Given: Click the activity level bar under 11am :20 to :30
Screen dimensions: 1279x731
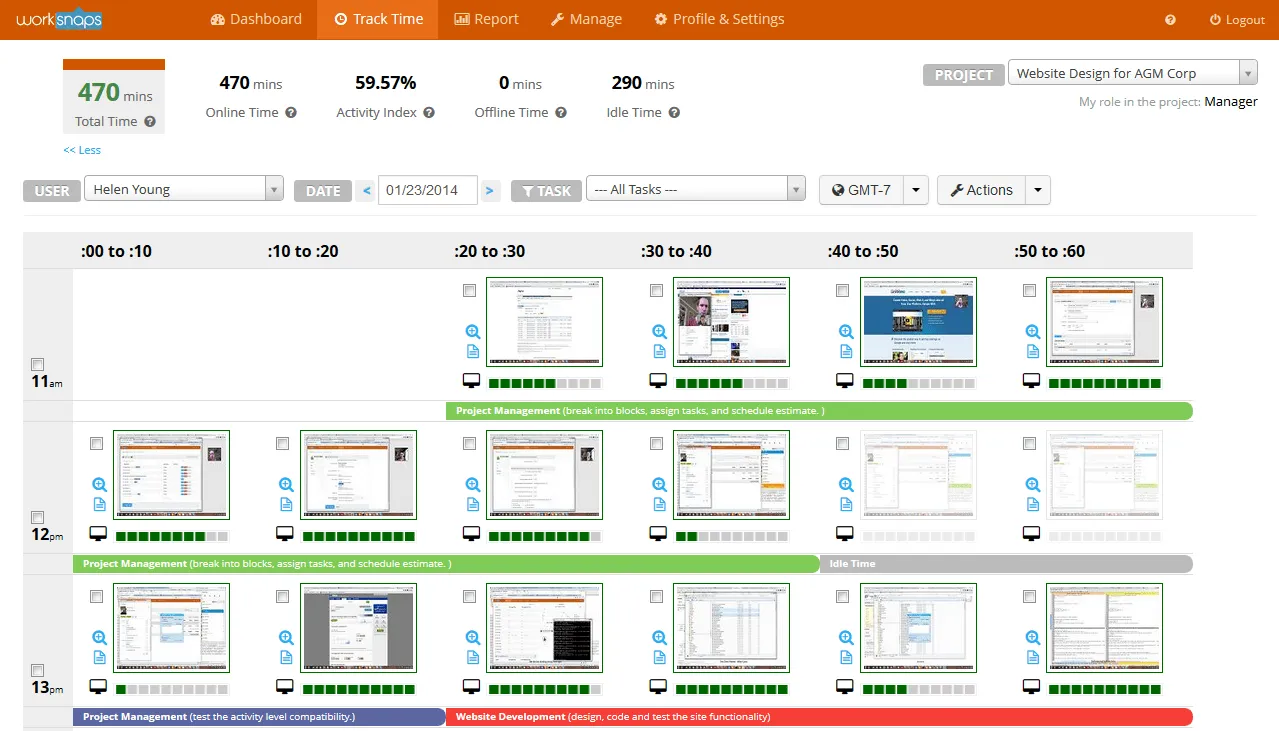Looking at the screenshot, I should tap(545, 383).
